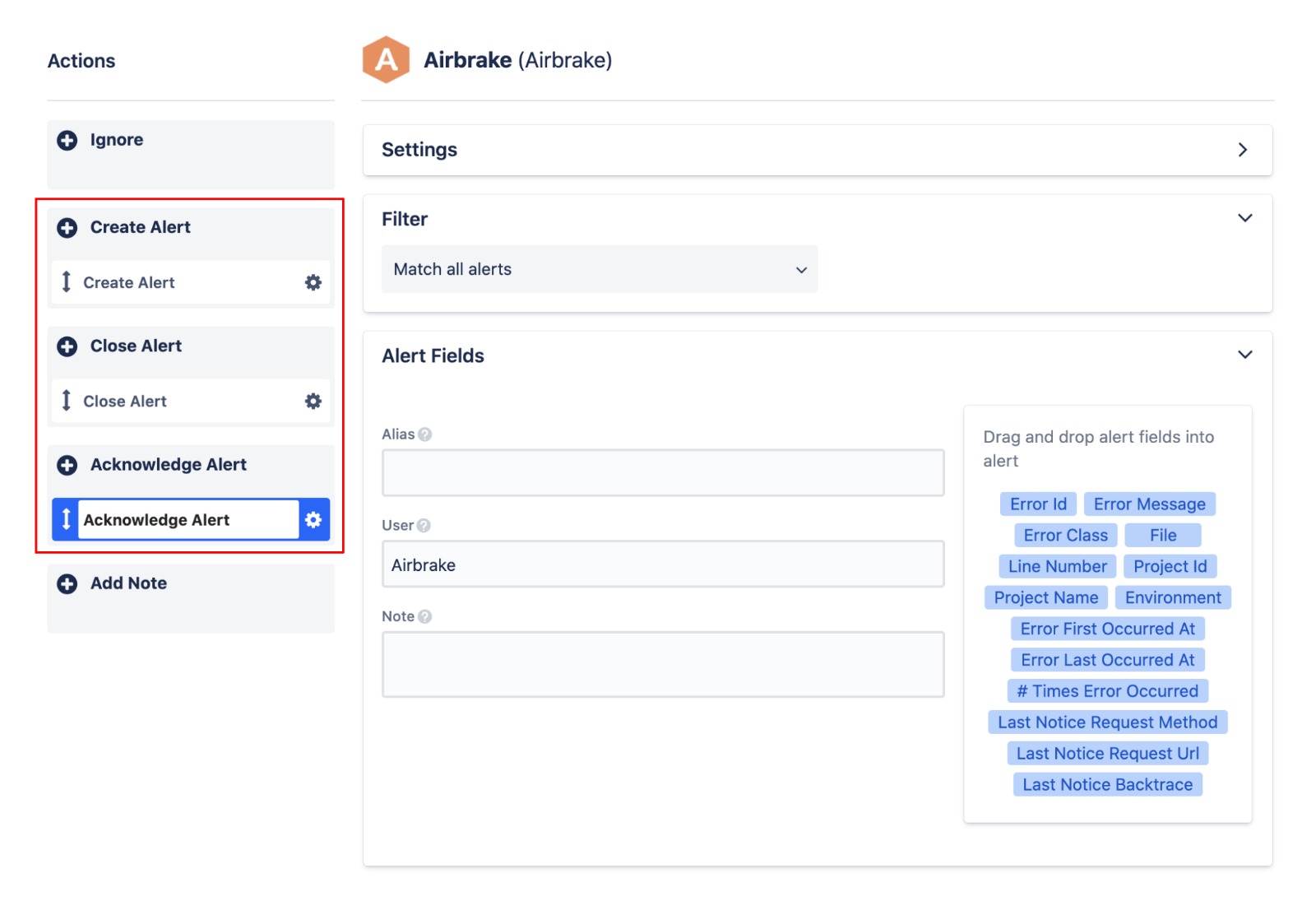
Task: Select the Last Notice Request Url tag
Action: pyautogui.click(x=1108, y=755)
